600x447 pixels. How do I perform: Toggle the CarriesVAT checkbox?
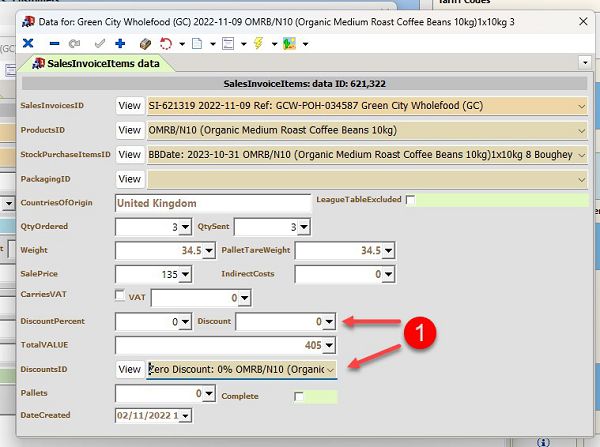coord(120,295)
